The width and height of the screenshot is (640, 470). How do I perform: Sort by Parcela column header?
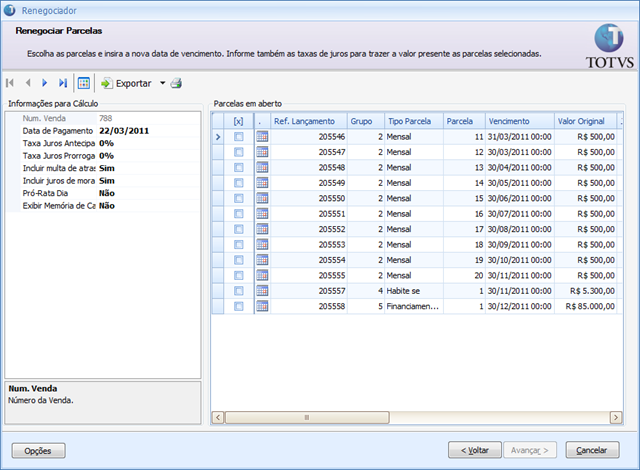pos(464,121)
